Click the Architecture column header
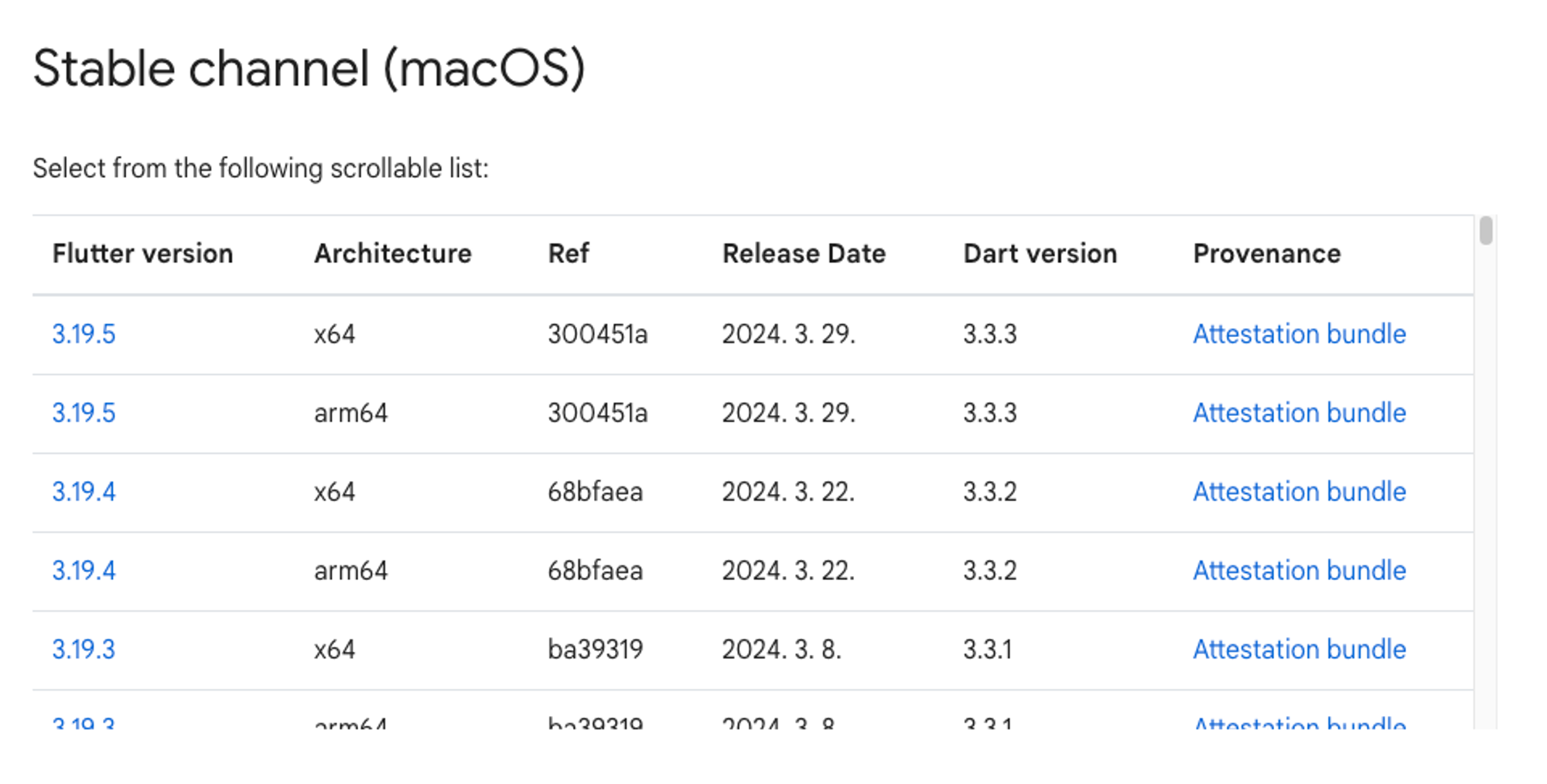This screenshot has width=1547, height=784. point(393,254)
